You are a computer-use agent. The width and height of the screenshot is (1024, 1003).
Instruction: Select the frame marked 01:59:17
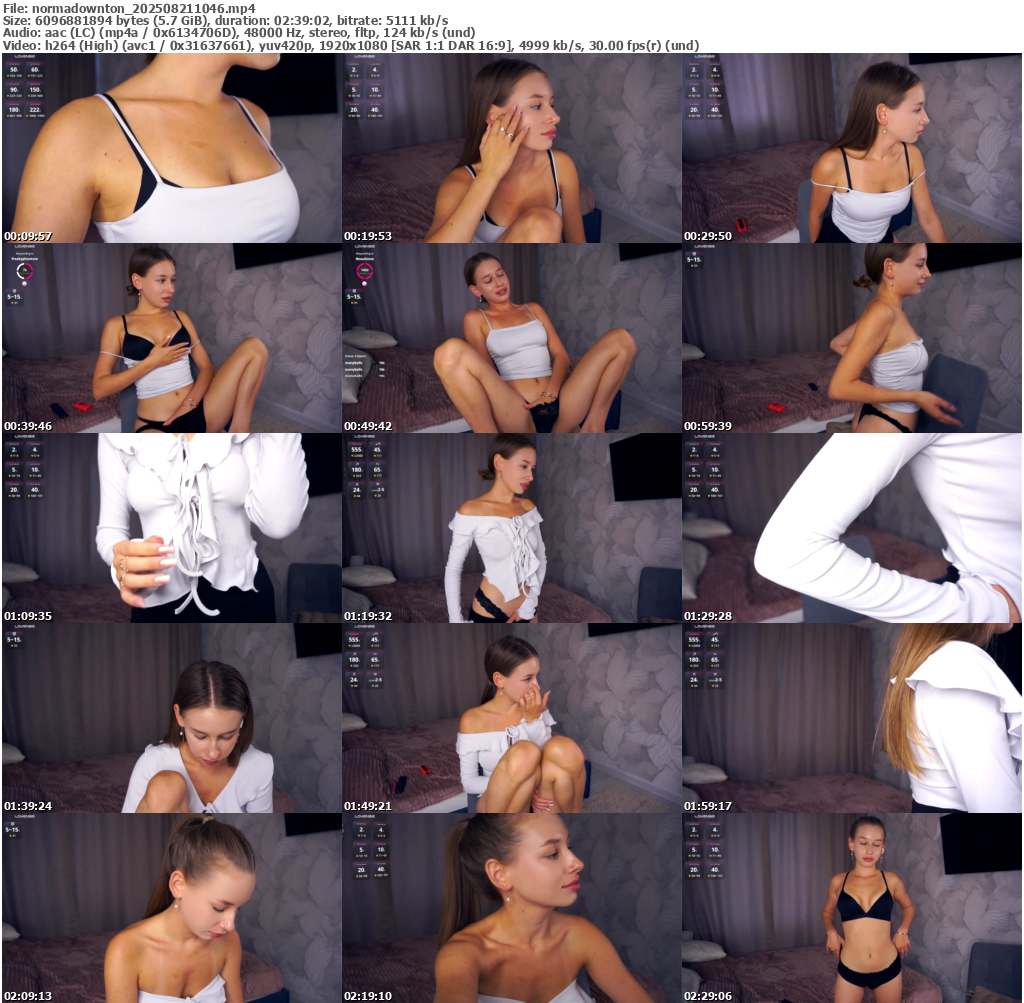point(852,718)
